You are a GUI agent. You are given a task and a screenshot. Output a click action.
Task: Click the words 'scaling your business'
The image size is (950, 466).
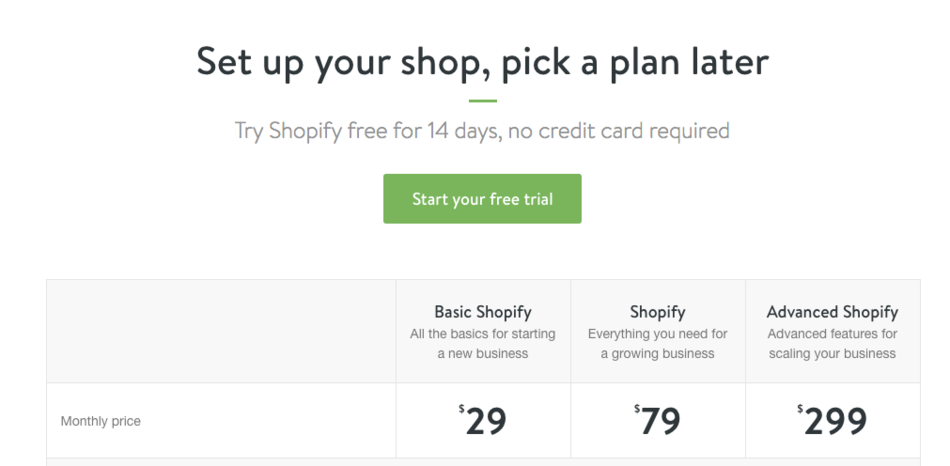point(832,354)
